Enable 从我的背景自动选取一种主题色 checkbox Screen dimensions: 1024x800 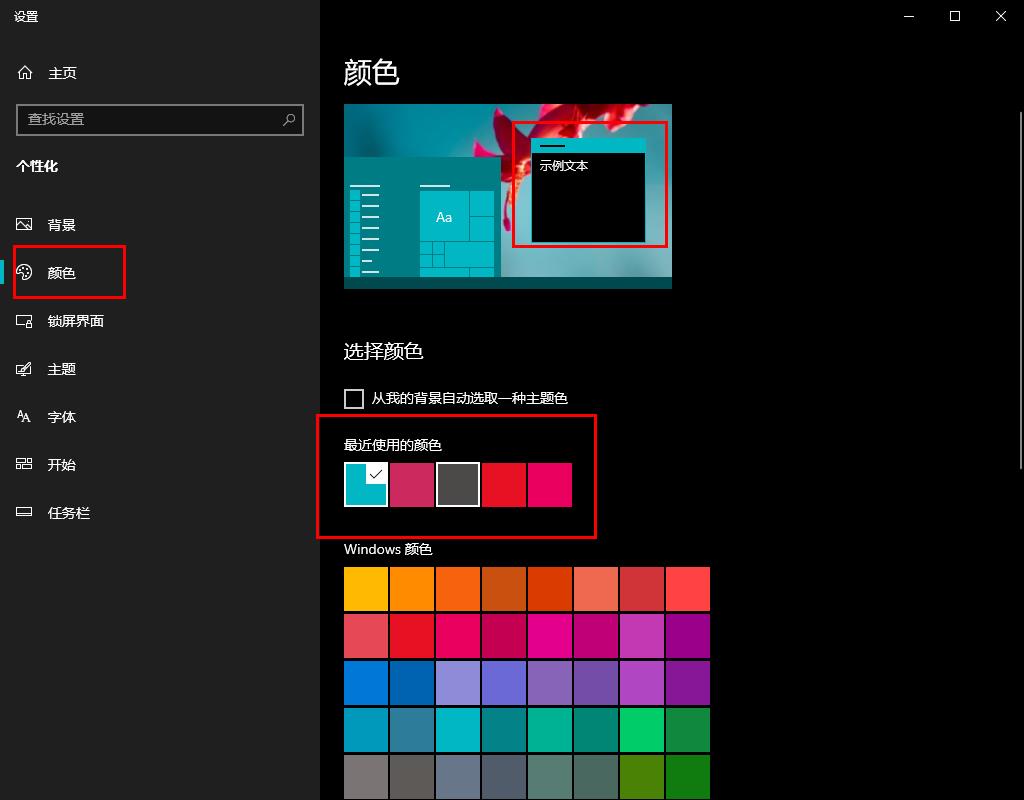(354, 399)
